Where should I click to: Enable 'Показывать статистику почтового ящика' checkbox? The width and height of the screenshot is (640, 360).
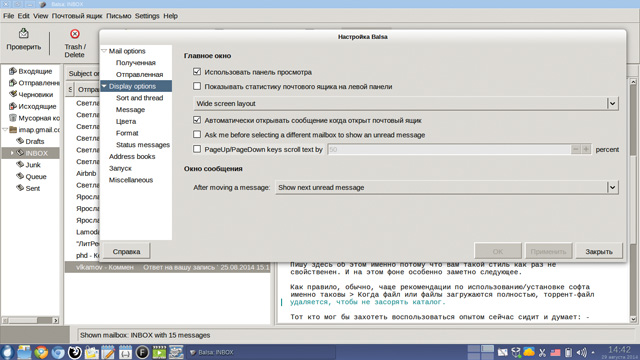[197, 86]
